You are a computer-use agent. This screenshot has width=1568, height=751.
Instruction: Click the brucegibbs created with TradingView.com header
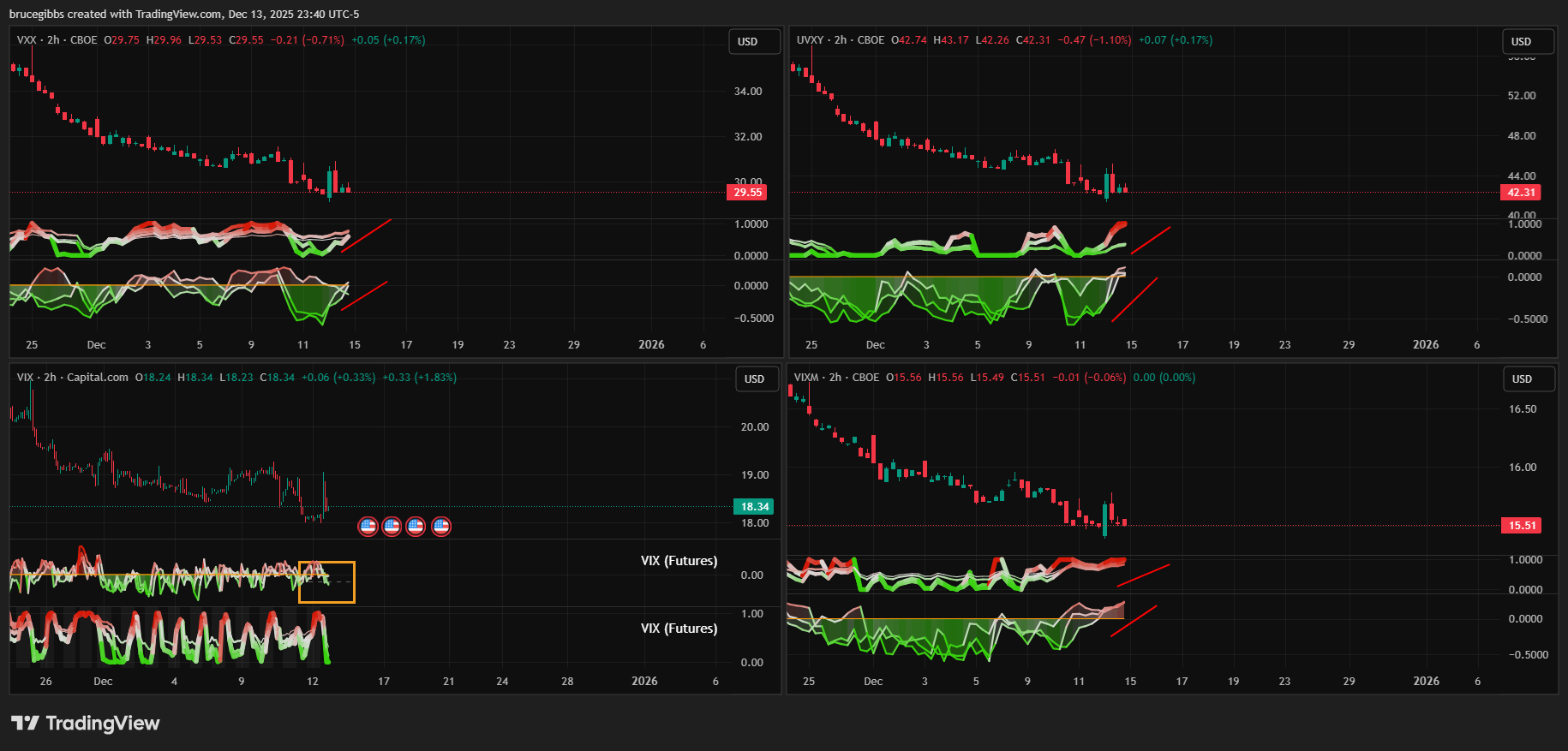click(x=184, y=15)
